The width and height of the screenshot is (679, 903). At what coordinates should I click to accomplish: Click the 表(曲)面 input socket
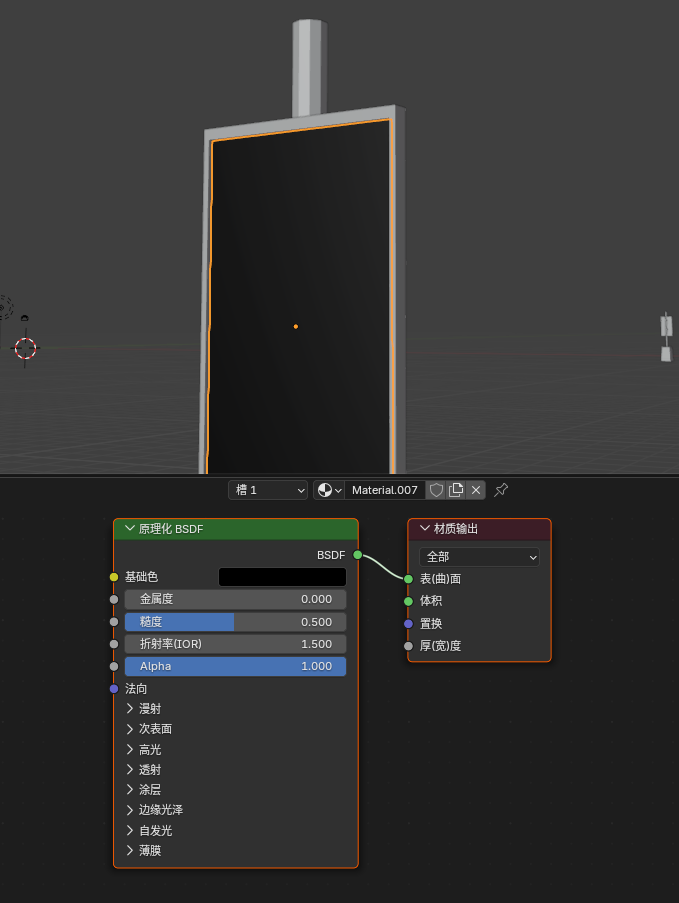click(x=408, y=579)
